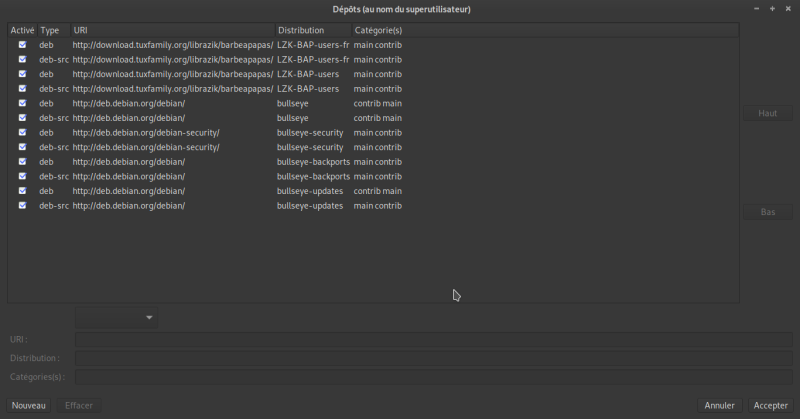Toggle the deb-src bullseye-updates repository checkbox
Image resolution: width=800 pixels, height=419 pixels.
point(22,205)
